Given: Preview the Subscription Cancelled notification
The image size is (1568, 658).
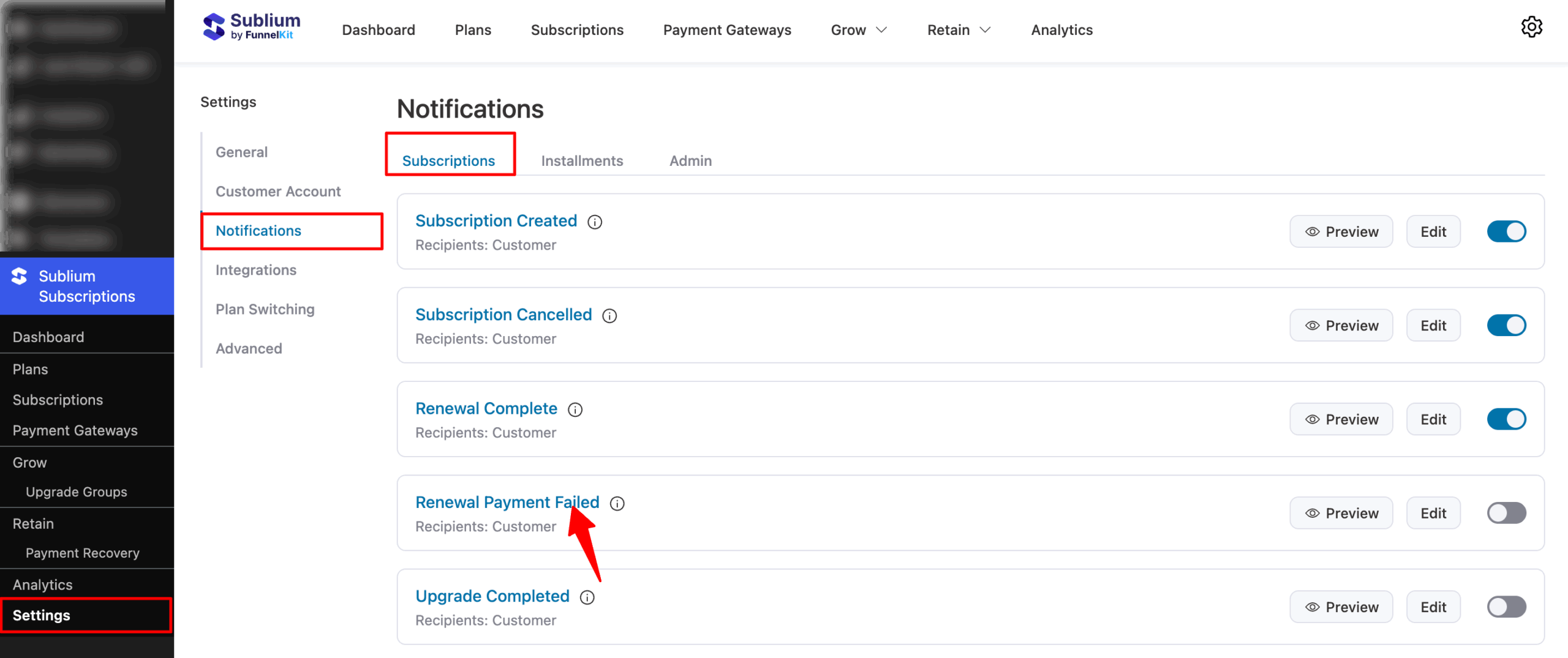Looking at the screenshot, I should [x=1341, y=325].
